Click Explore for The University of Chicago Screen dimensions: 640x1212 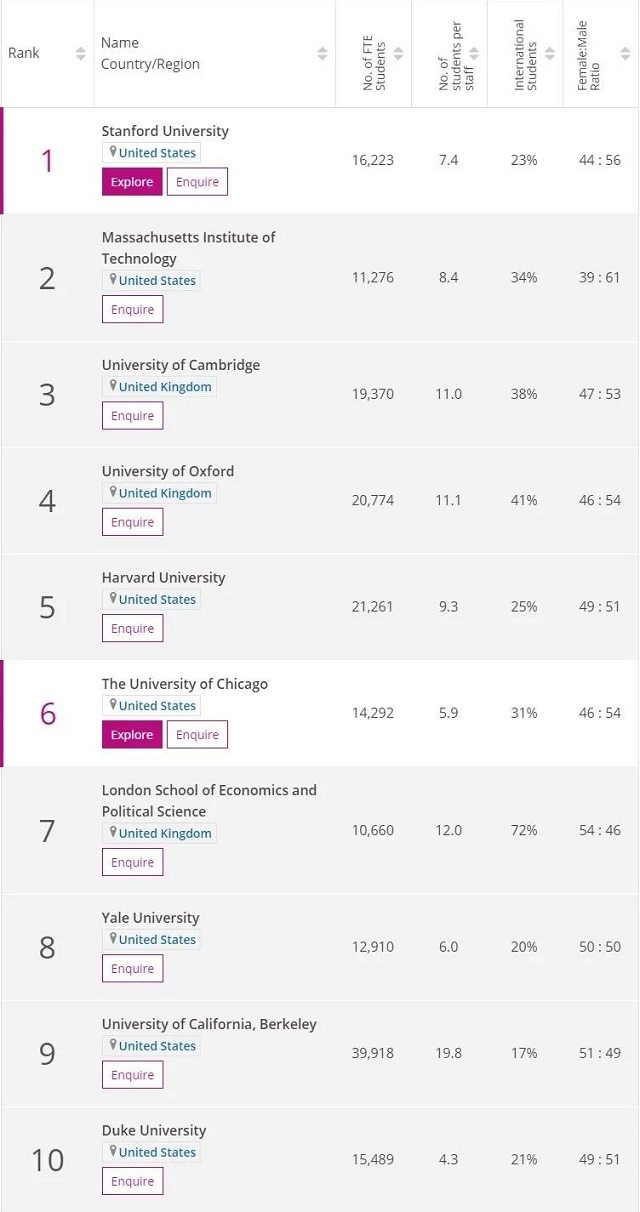tap(131, 734)
